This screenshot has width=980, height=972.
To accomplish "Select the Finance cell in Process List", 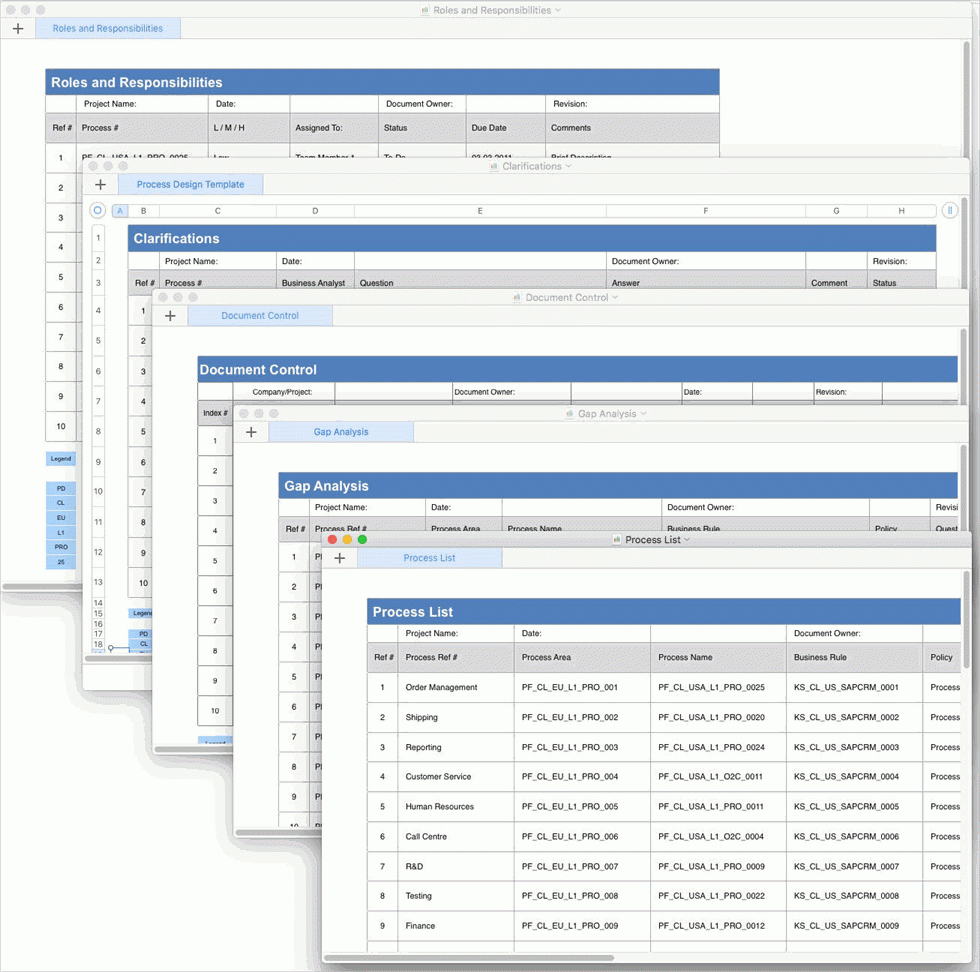I will pos(456,926).
